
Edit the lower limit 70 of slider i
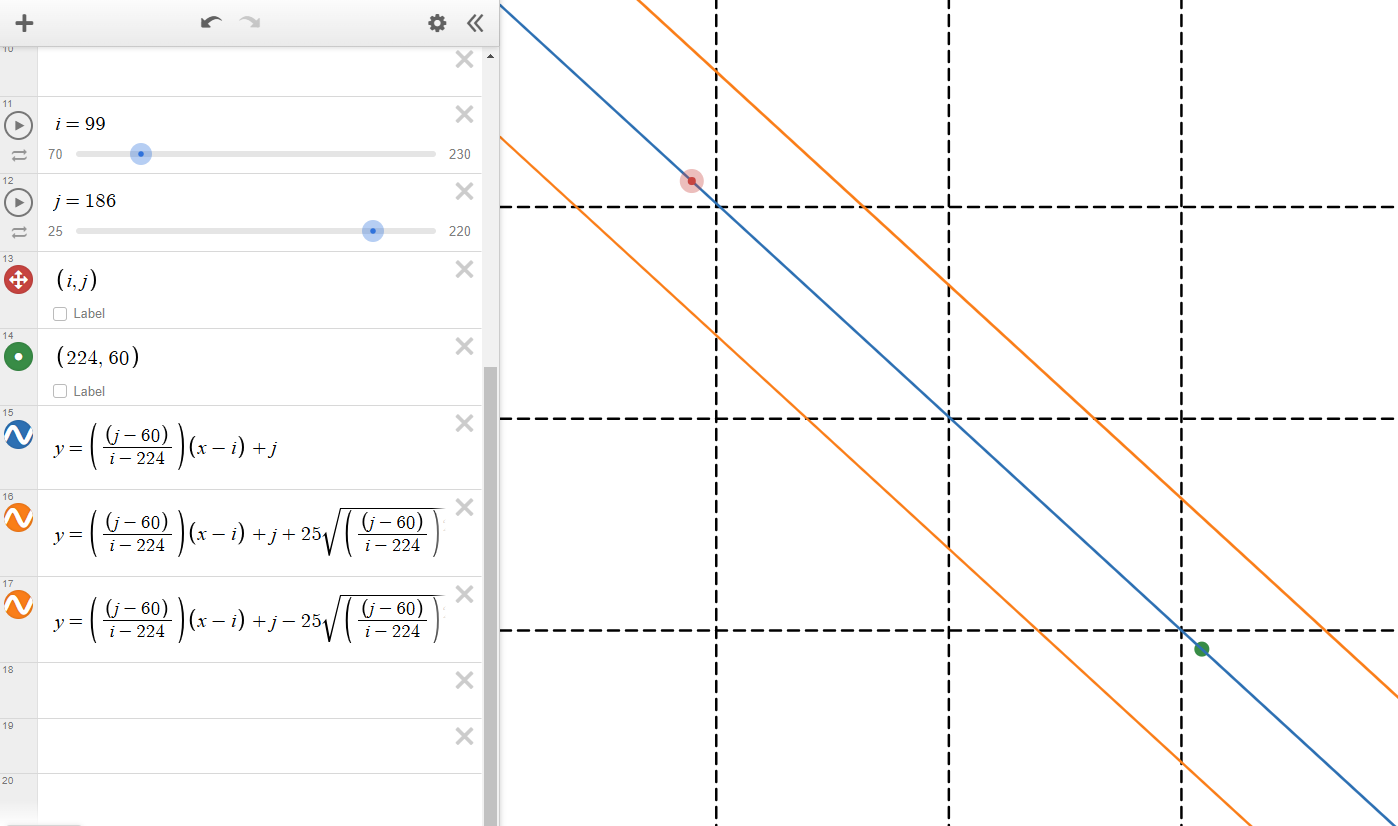(55, 154)
